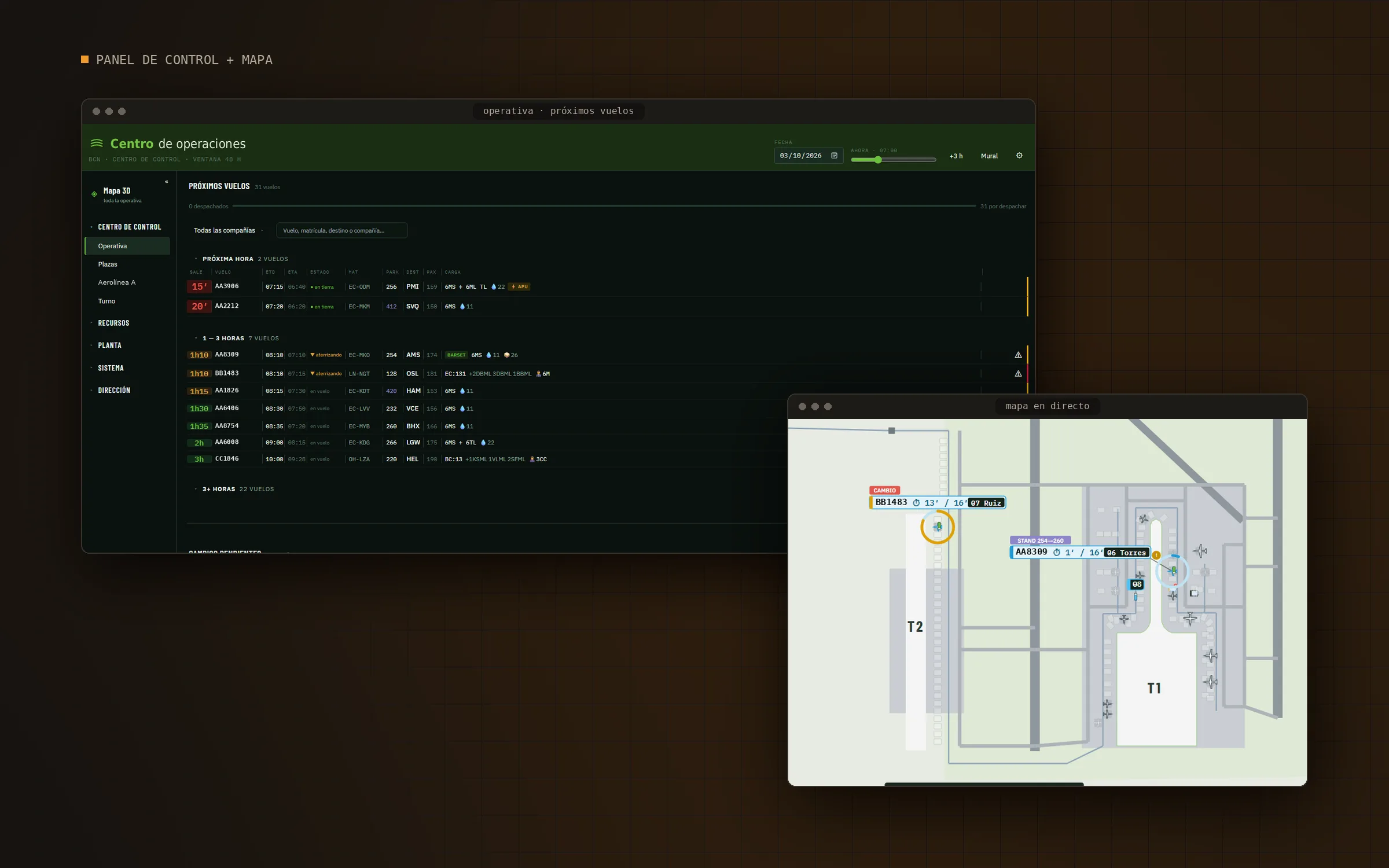Image resolution: width=1389 pixels, height=868 pixels.
Task: Focus the flight search input field
Action: pos(342,230)
